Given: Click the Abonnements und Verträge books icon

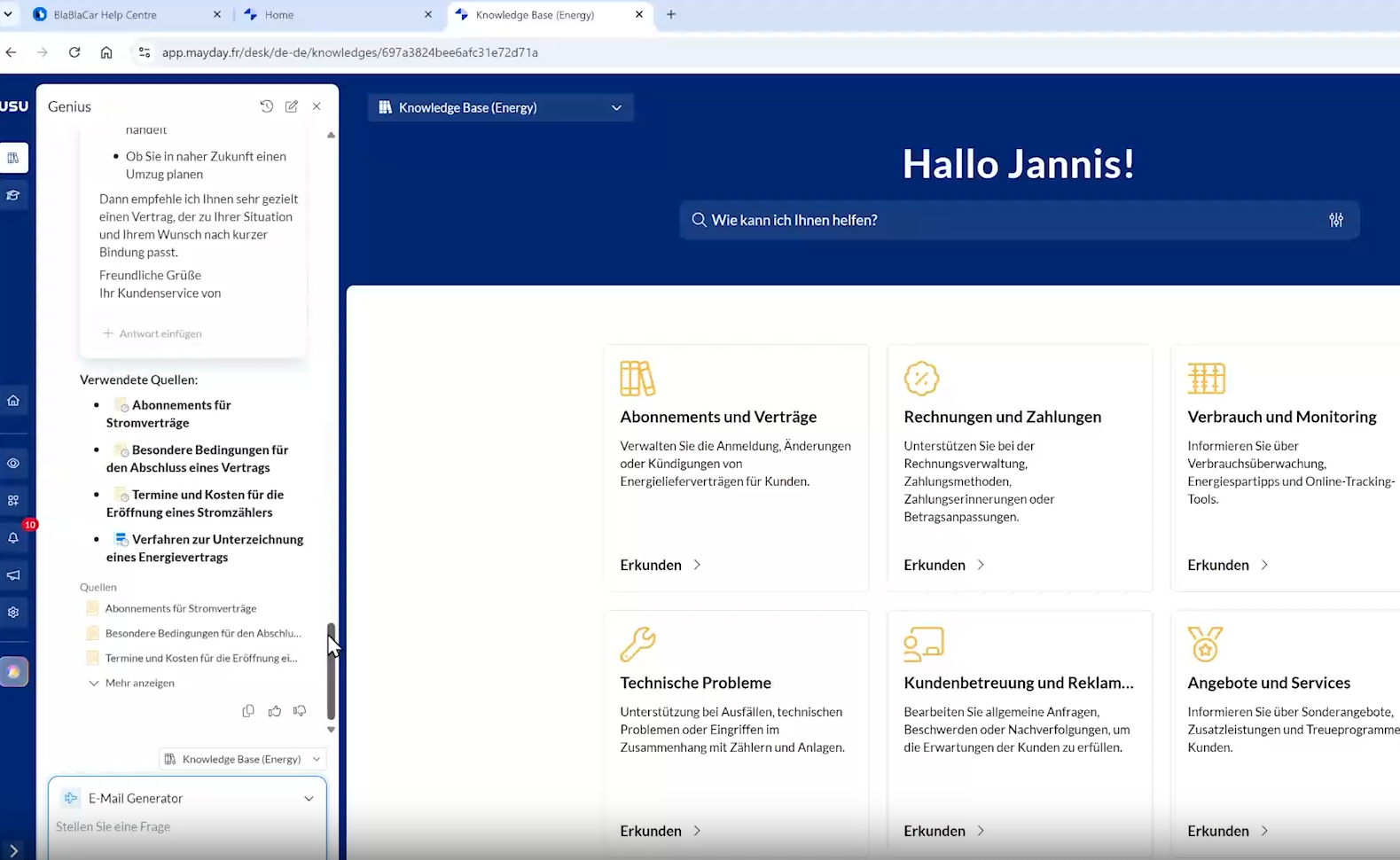Looking at the screenshot, I should [x=637, y=379].
